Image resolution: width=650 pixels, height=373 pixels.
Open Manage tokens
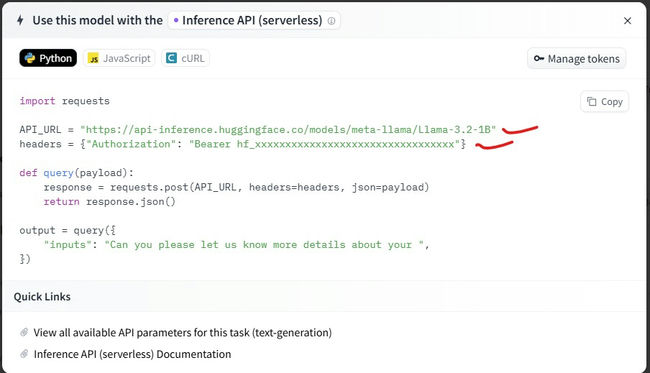576,59
